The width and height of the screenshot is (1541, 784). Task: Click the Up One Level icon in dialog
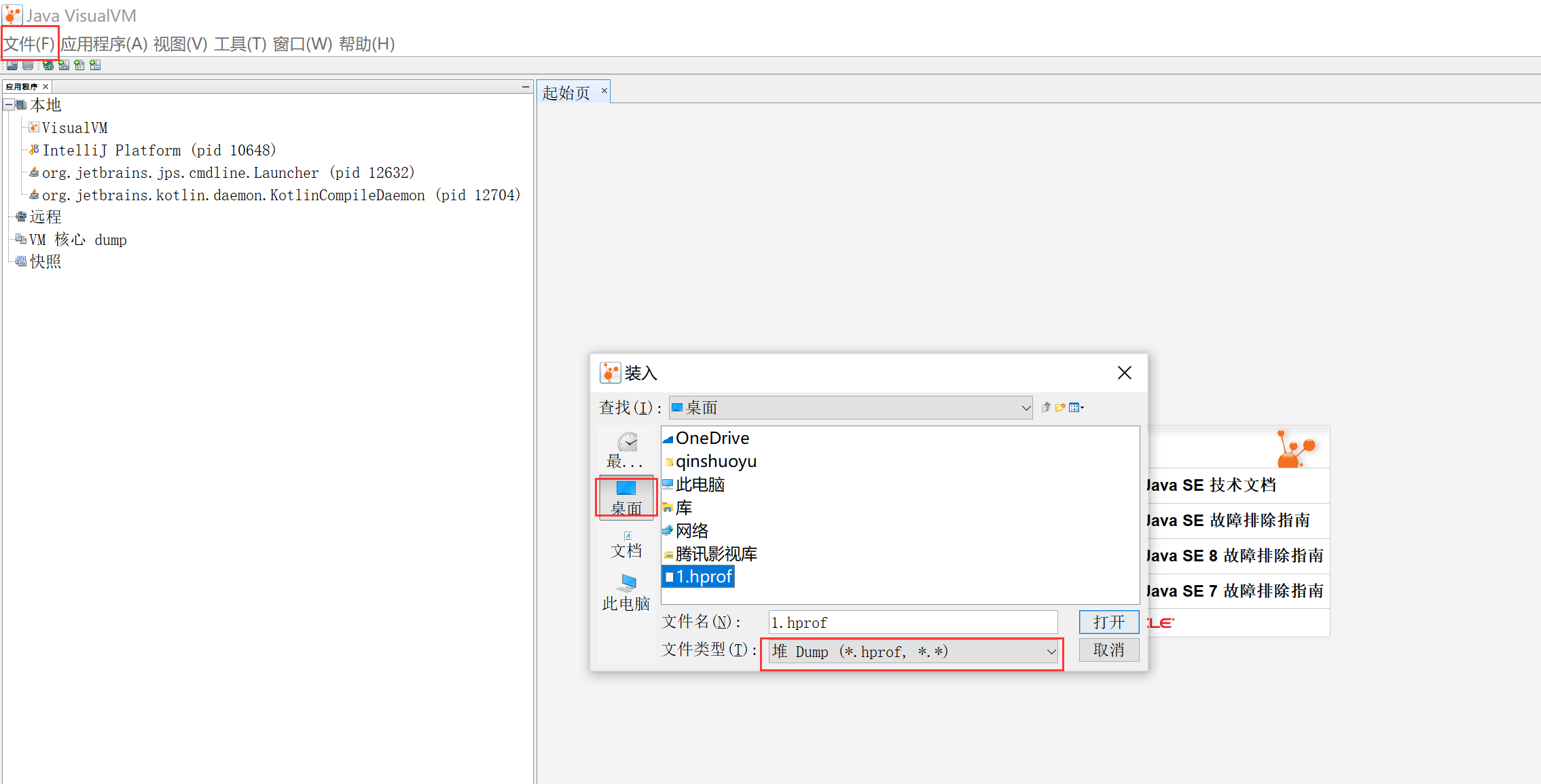(1047, 407)
